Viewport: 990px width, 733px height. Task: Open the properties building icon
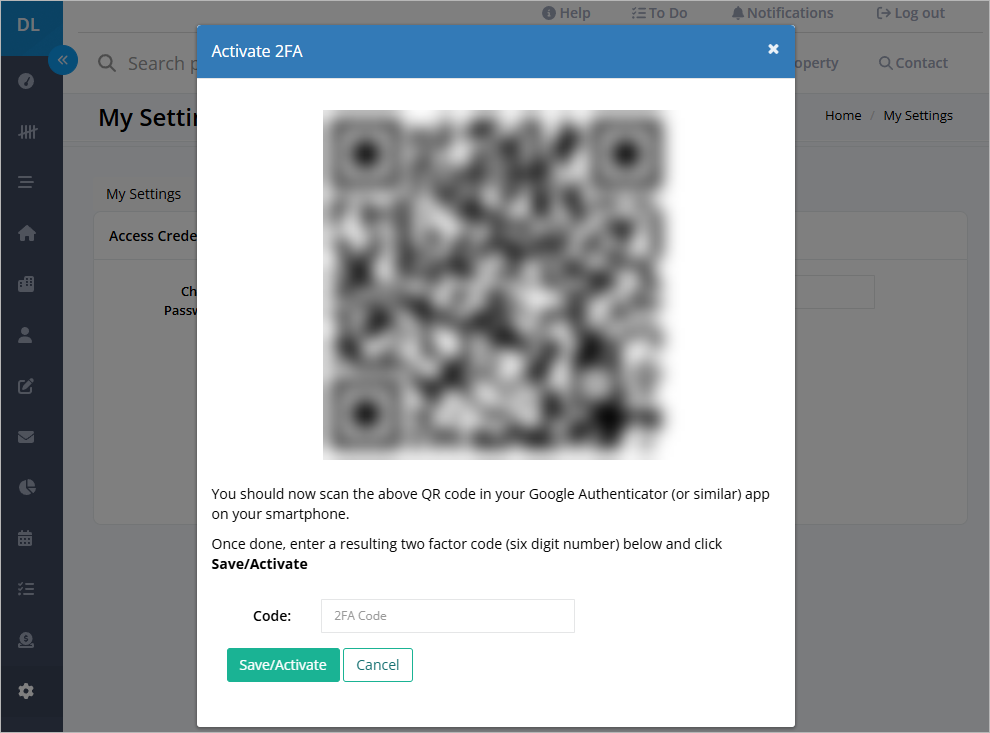point(26,284)
